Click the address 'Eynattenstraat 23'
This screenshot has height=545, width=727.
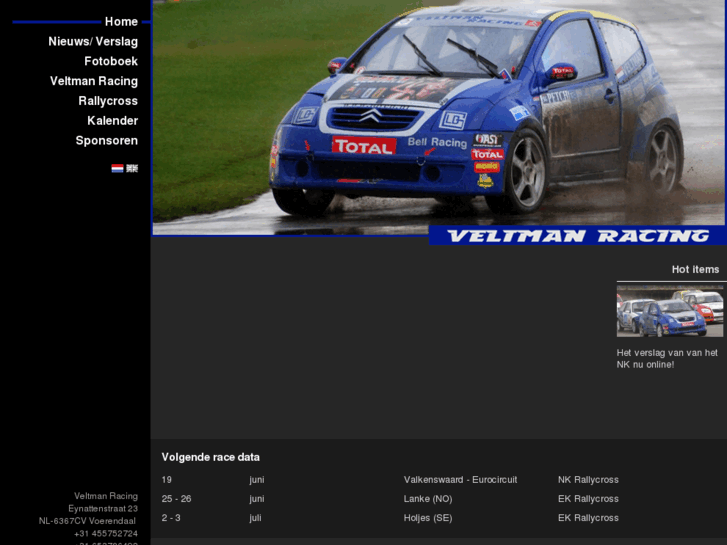[x=103, y=508]
